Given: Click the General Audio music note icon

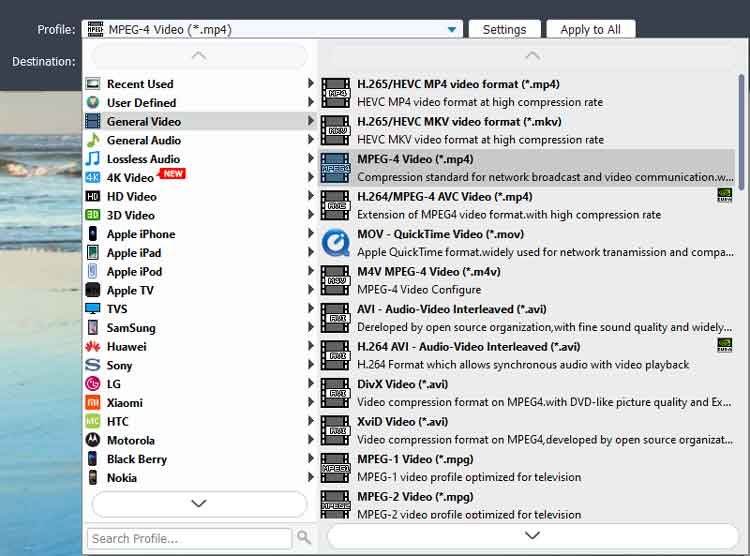Looking at the screenshot, I should click(x=93, y=140).
